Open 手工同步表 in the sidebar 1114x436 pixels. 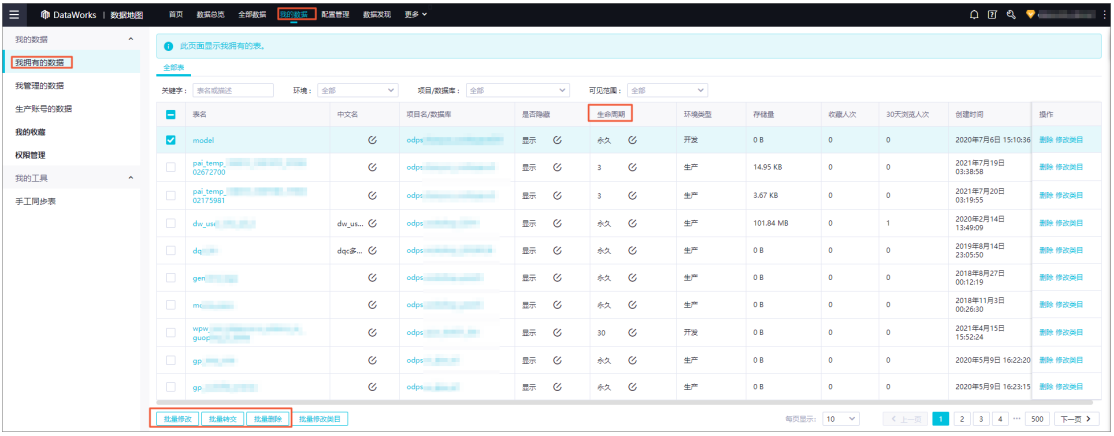click(x=35, y=201)
